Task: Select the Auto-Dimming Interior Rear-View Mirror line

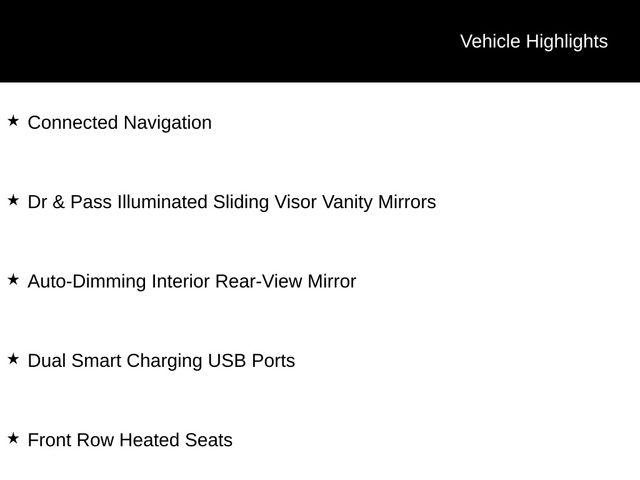Action: coord(191,281)
